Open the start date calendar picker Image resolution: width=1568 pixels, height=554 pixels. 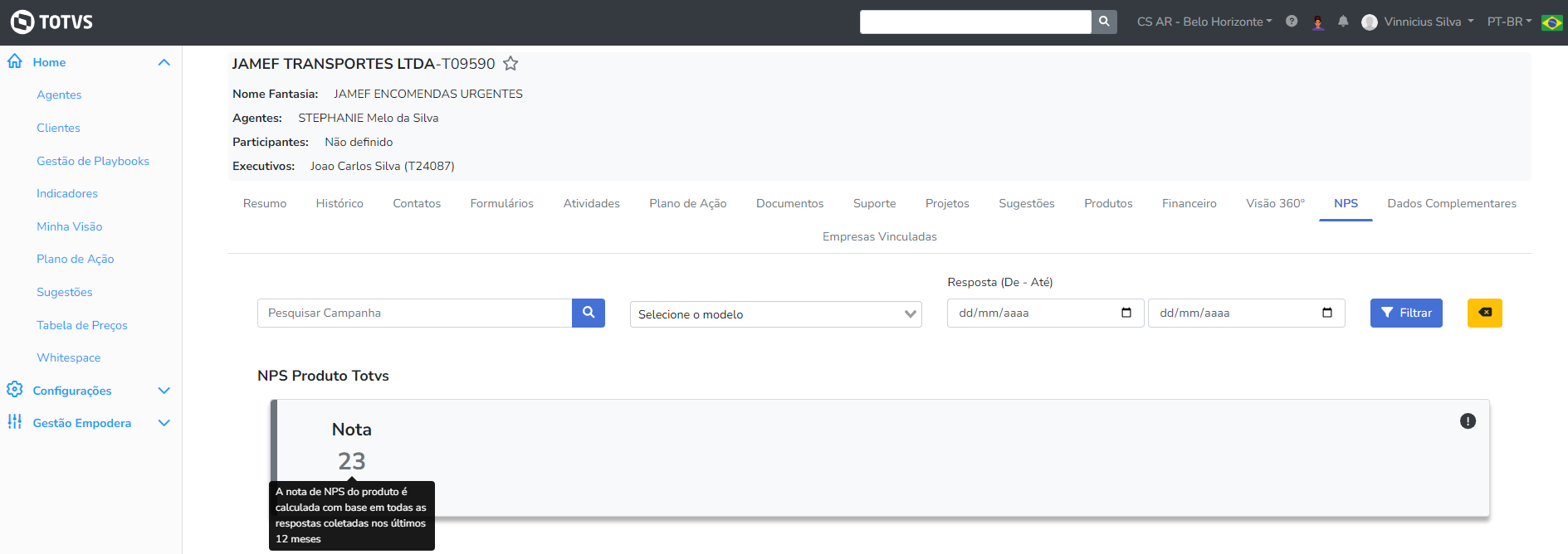tap(1126, 313)
